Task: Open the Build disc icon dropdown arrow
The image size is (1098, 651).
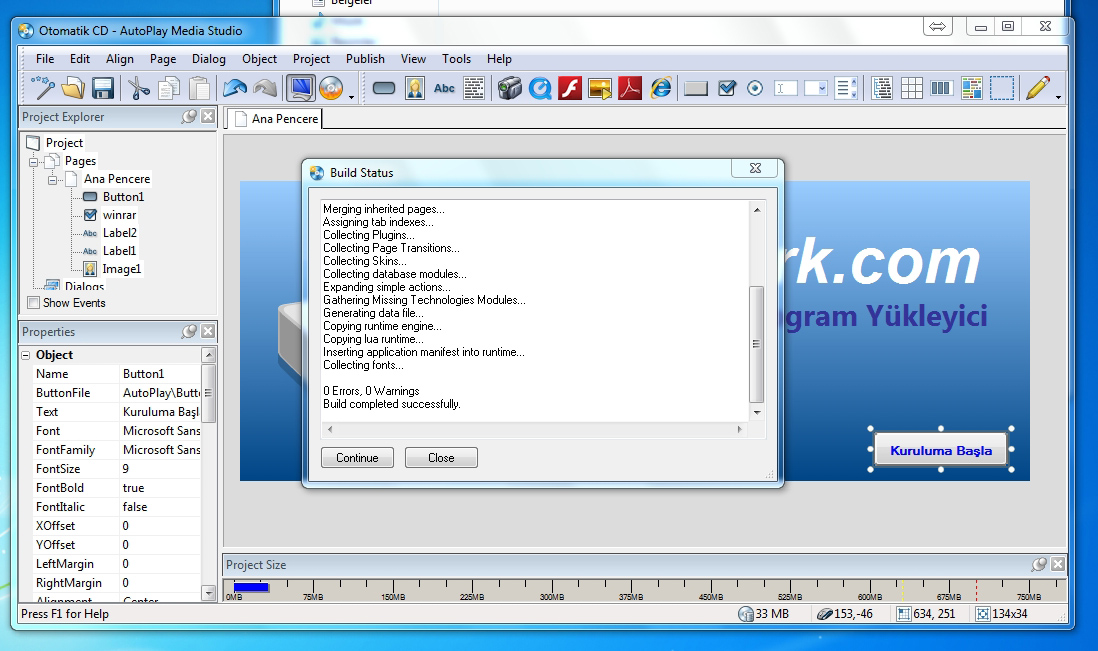Action: coord(352,97)
